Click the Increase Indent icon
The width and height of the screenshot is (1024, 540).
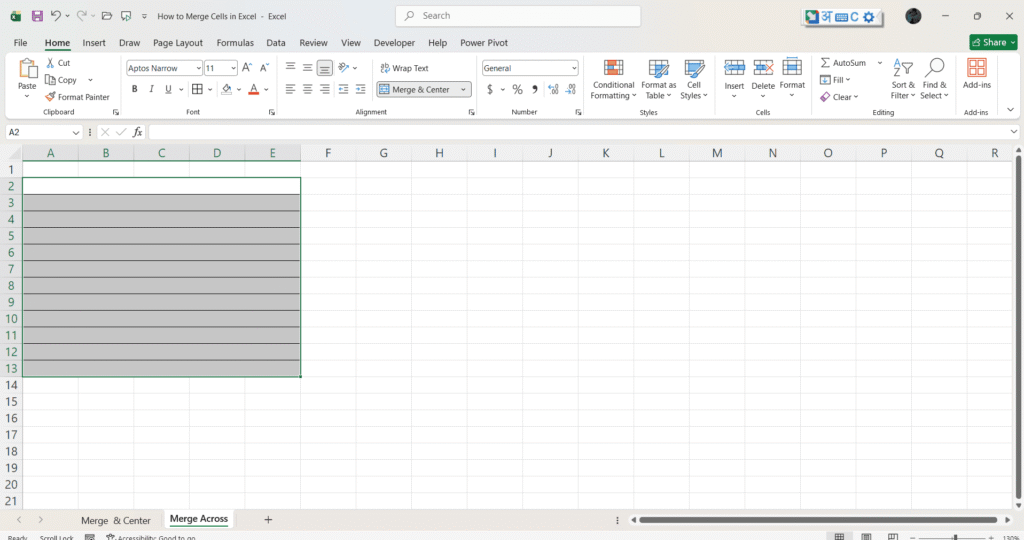coord(360,89)
